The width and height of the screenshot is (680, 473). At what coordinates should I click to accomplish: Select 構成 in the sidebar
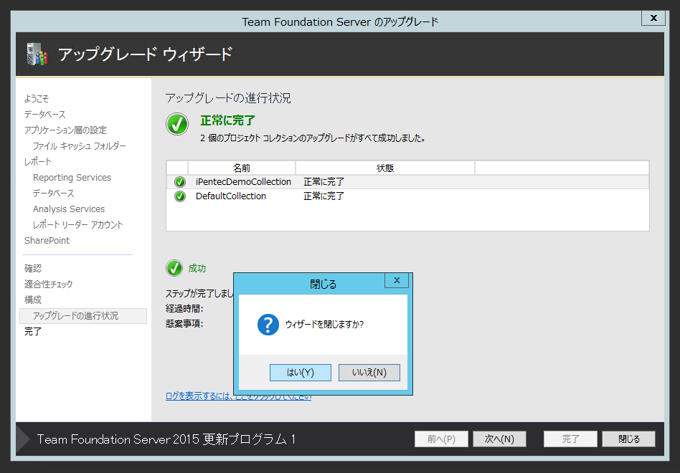point(33,300)
